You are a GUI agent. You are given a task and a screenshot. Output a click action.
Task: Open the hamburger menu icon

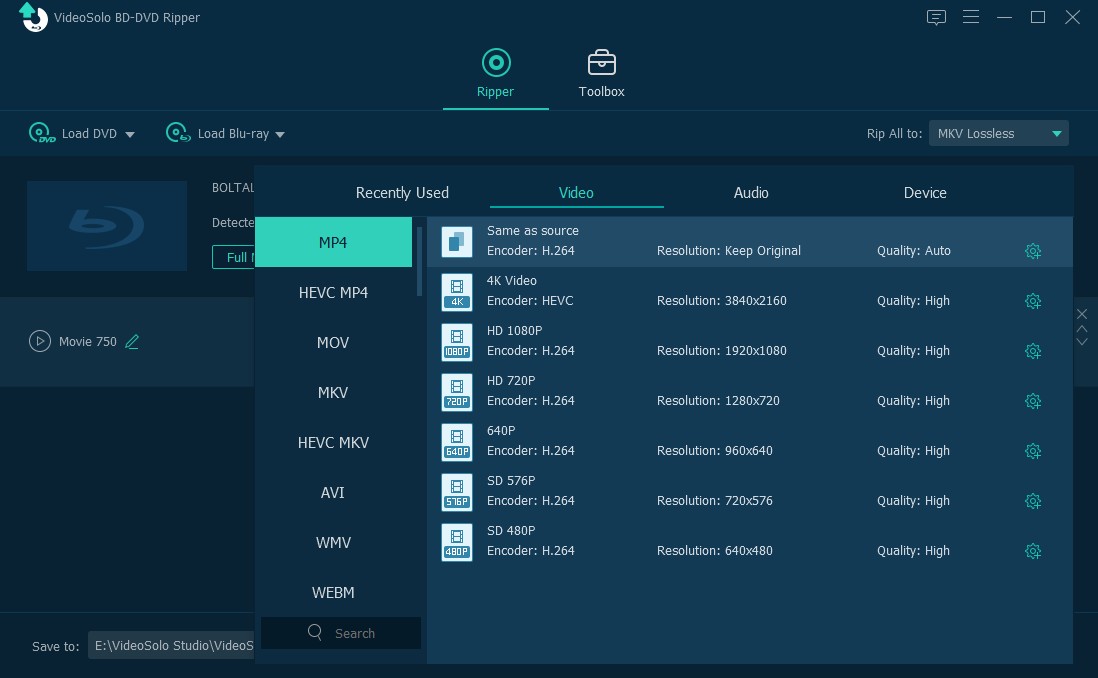[x=970, y=17]
